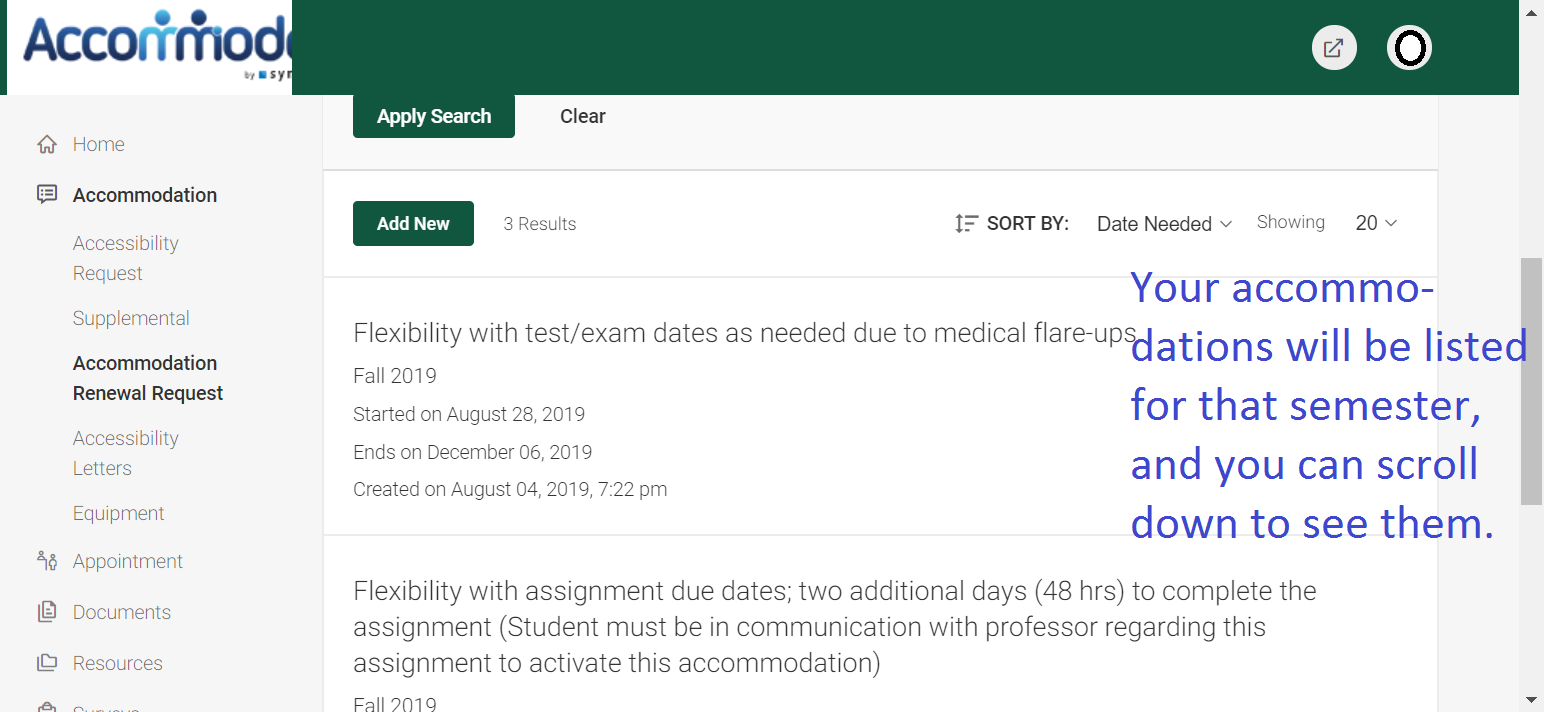Open the Date Needed sort dropdown

click(1164, 224)
